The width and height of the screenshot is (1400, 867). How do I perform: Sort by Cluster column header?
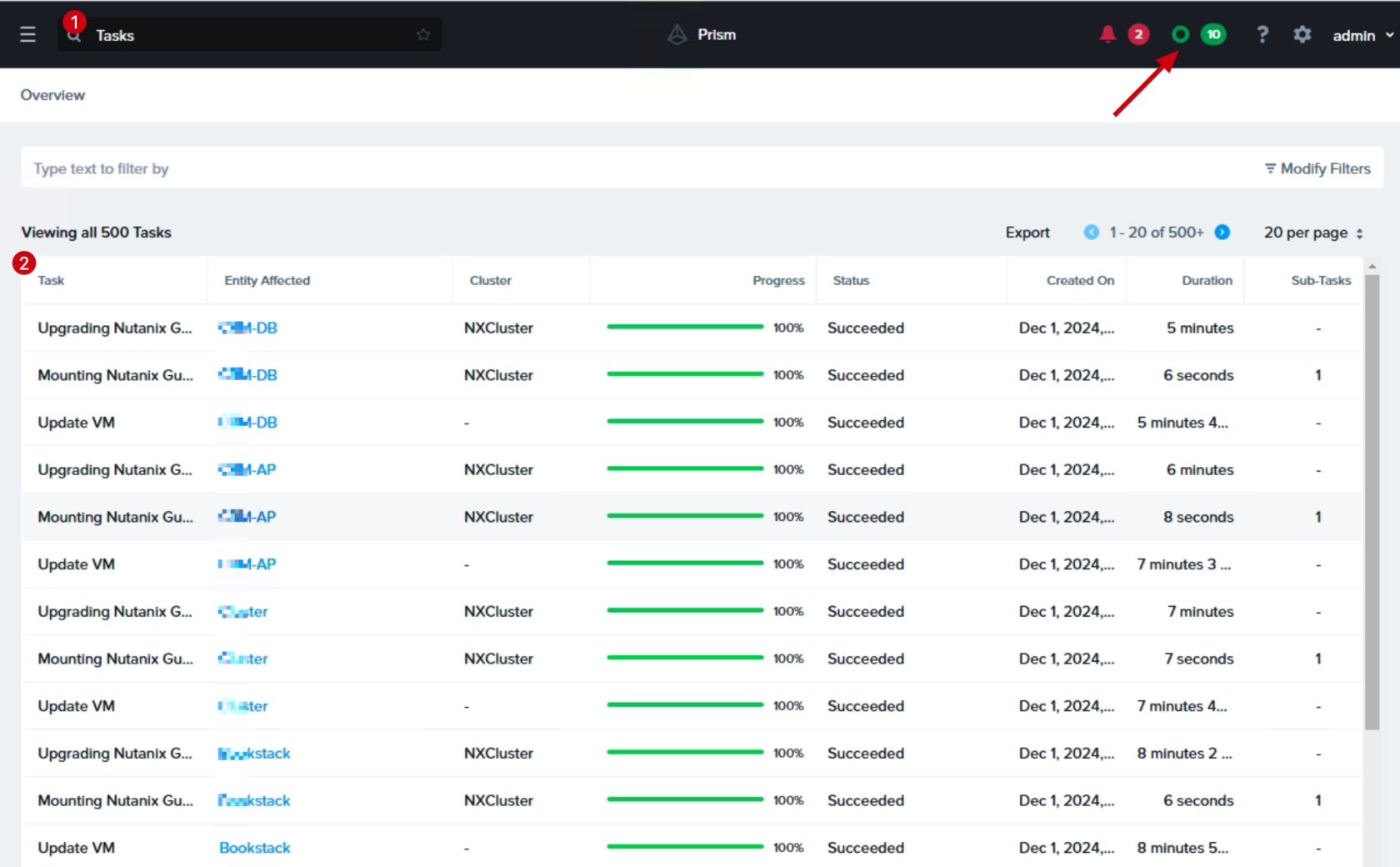tap(490, 281)
